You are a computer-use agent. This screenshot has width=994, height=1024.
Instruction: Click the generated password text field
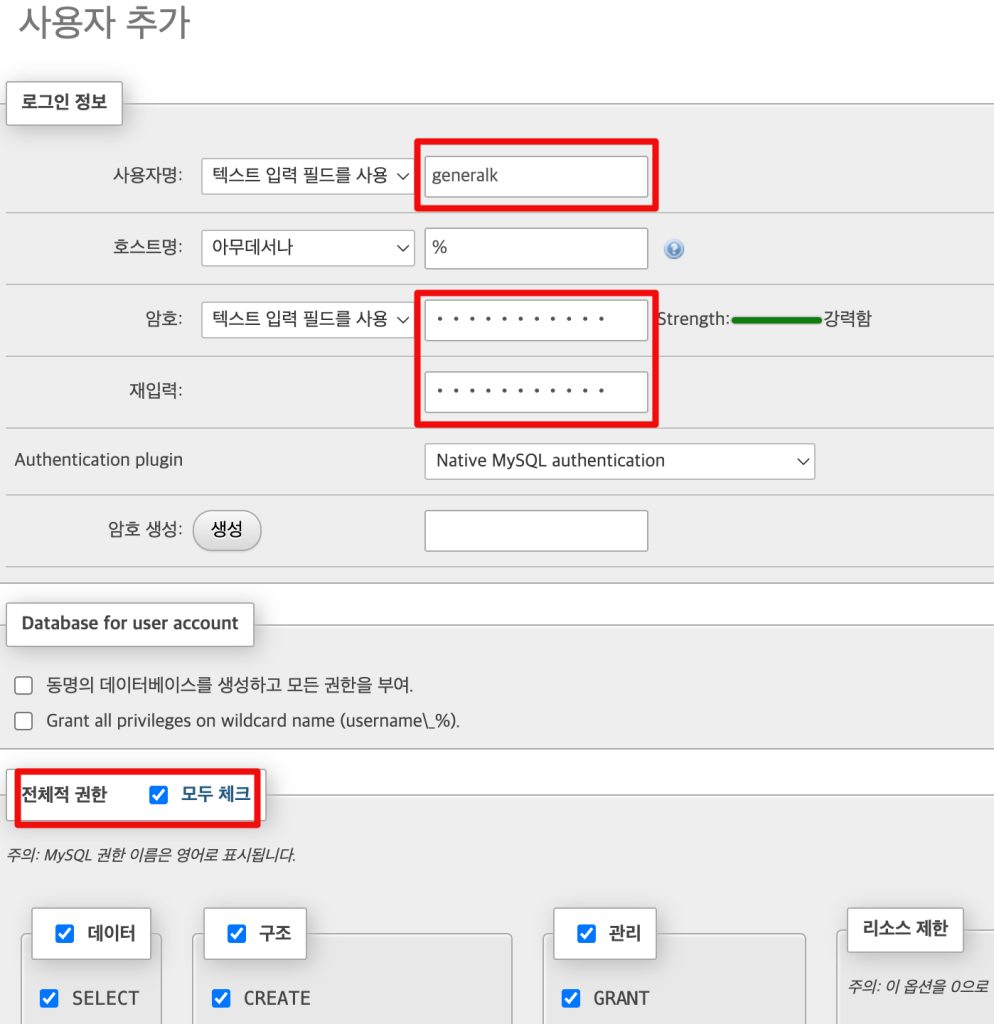[x=536, y=530]
